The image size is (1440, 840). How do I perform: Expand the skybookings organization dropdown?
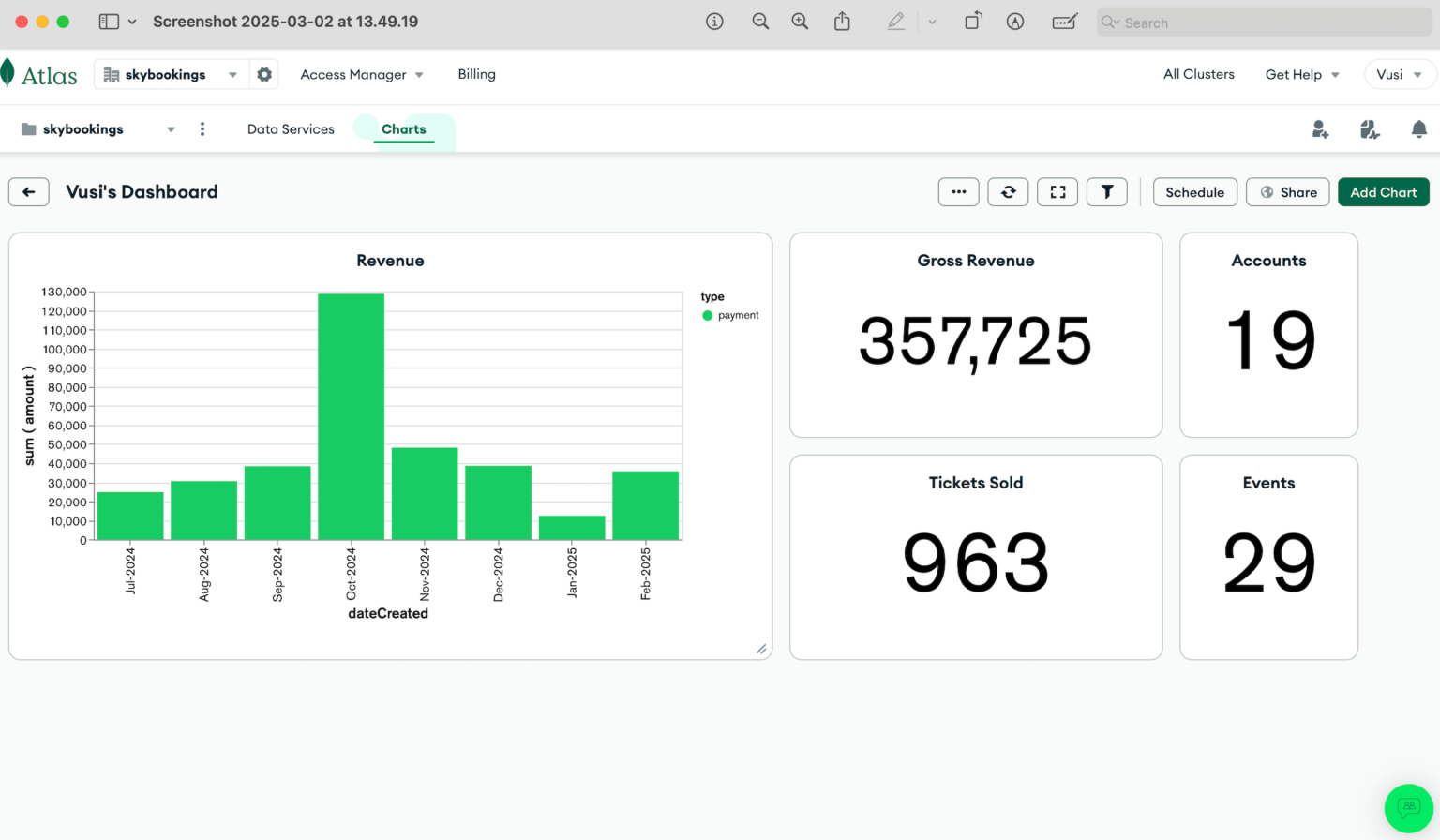(x=232, y=75)
